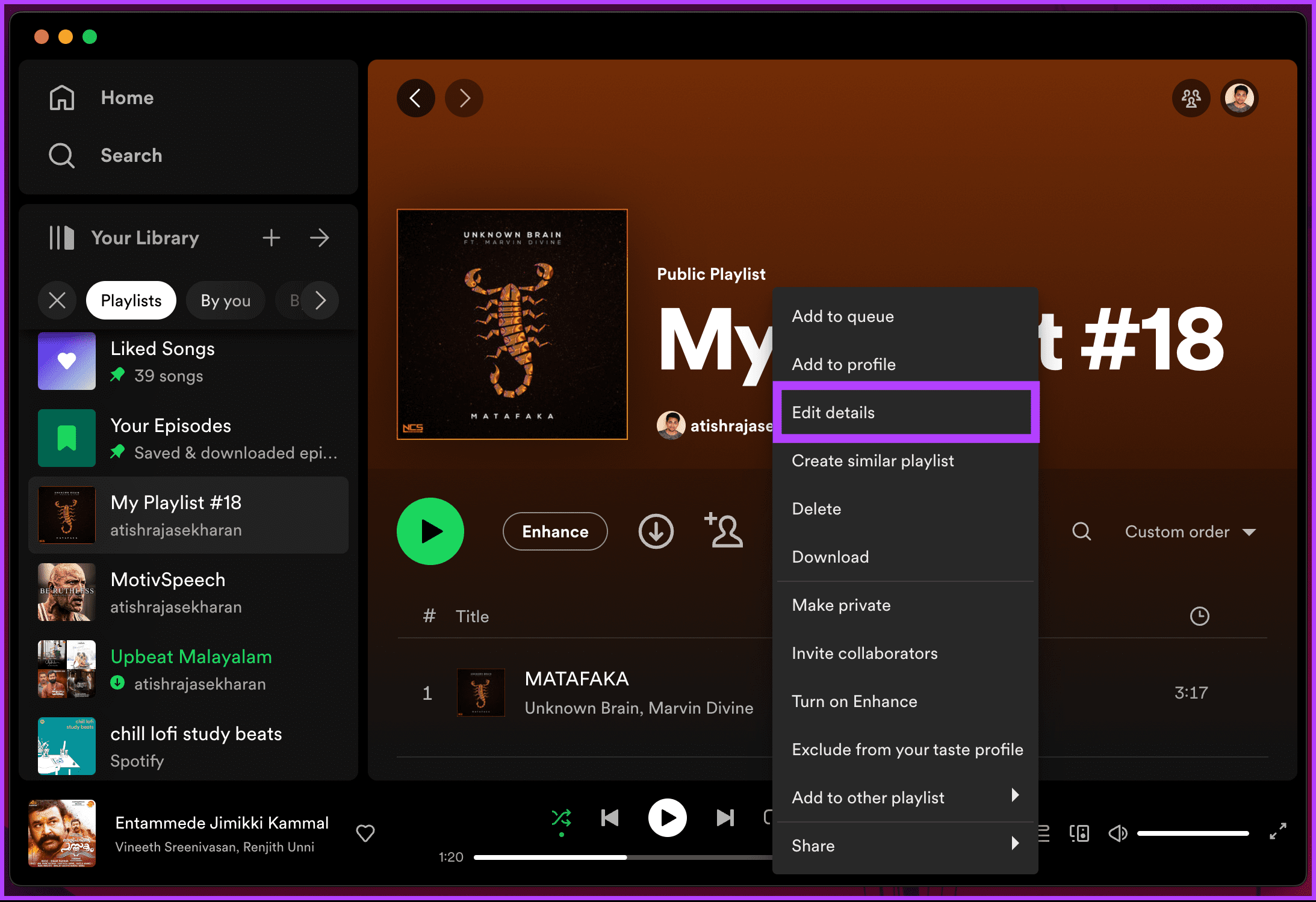Skip to previous track
The image size is (1316, 902).
coord(610,818)
